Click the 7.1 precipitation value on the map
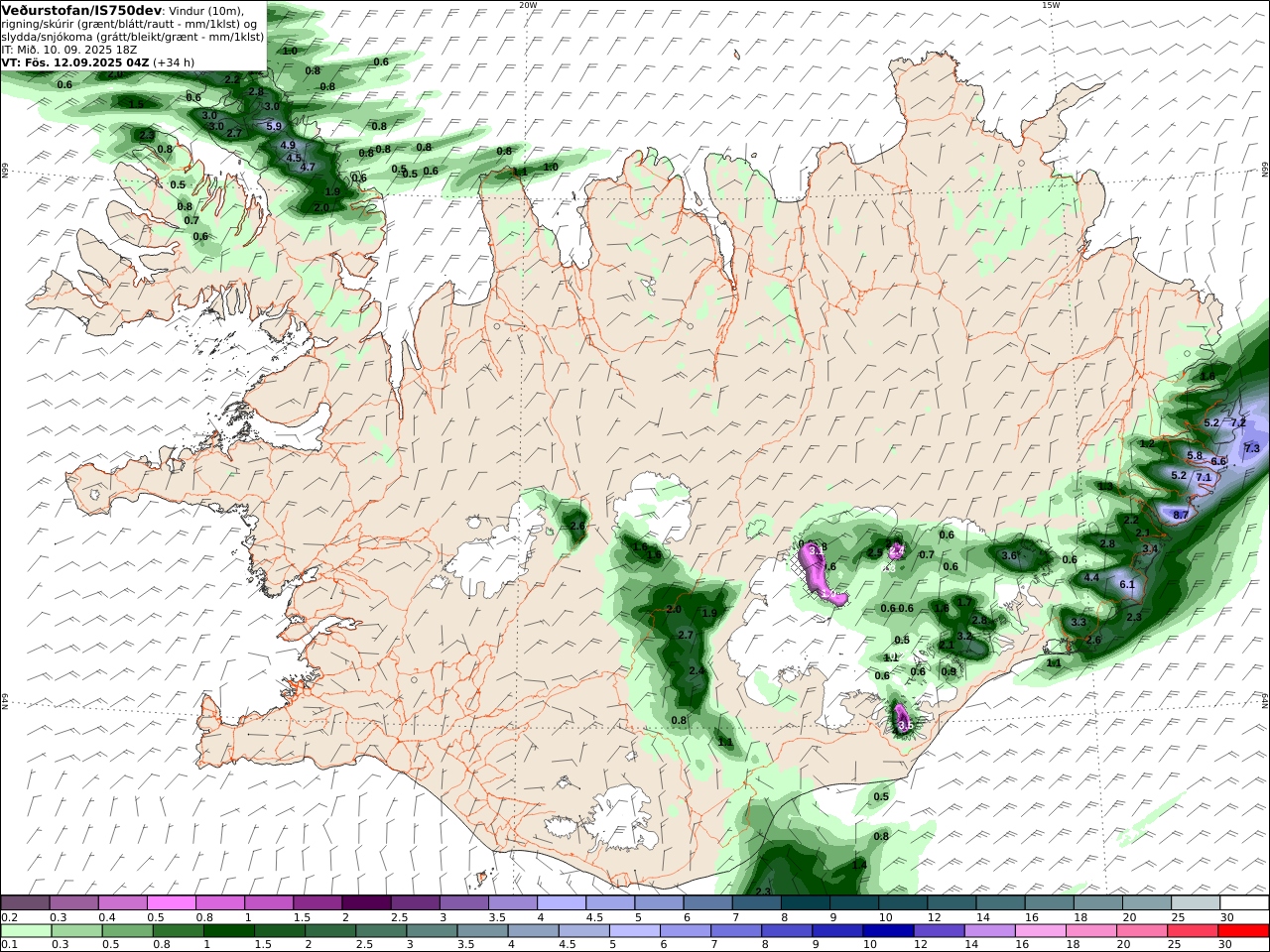Image resolution: width=1270 pixels, height=952 pixels. [x=1204, y=477]
